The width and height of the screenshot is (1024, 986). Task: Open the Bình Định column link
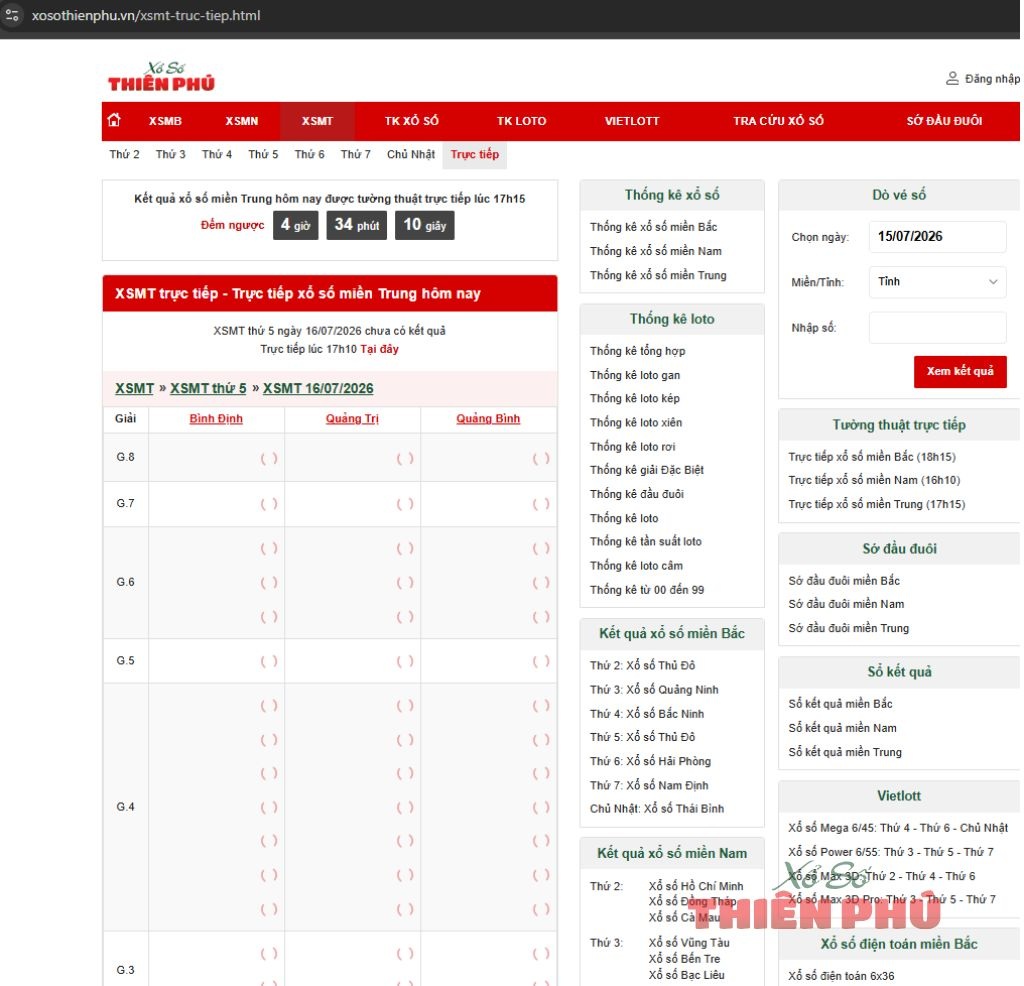[216, 419]
